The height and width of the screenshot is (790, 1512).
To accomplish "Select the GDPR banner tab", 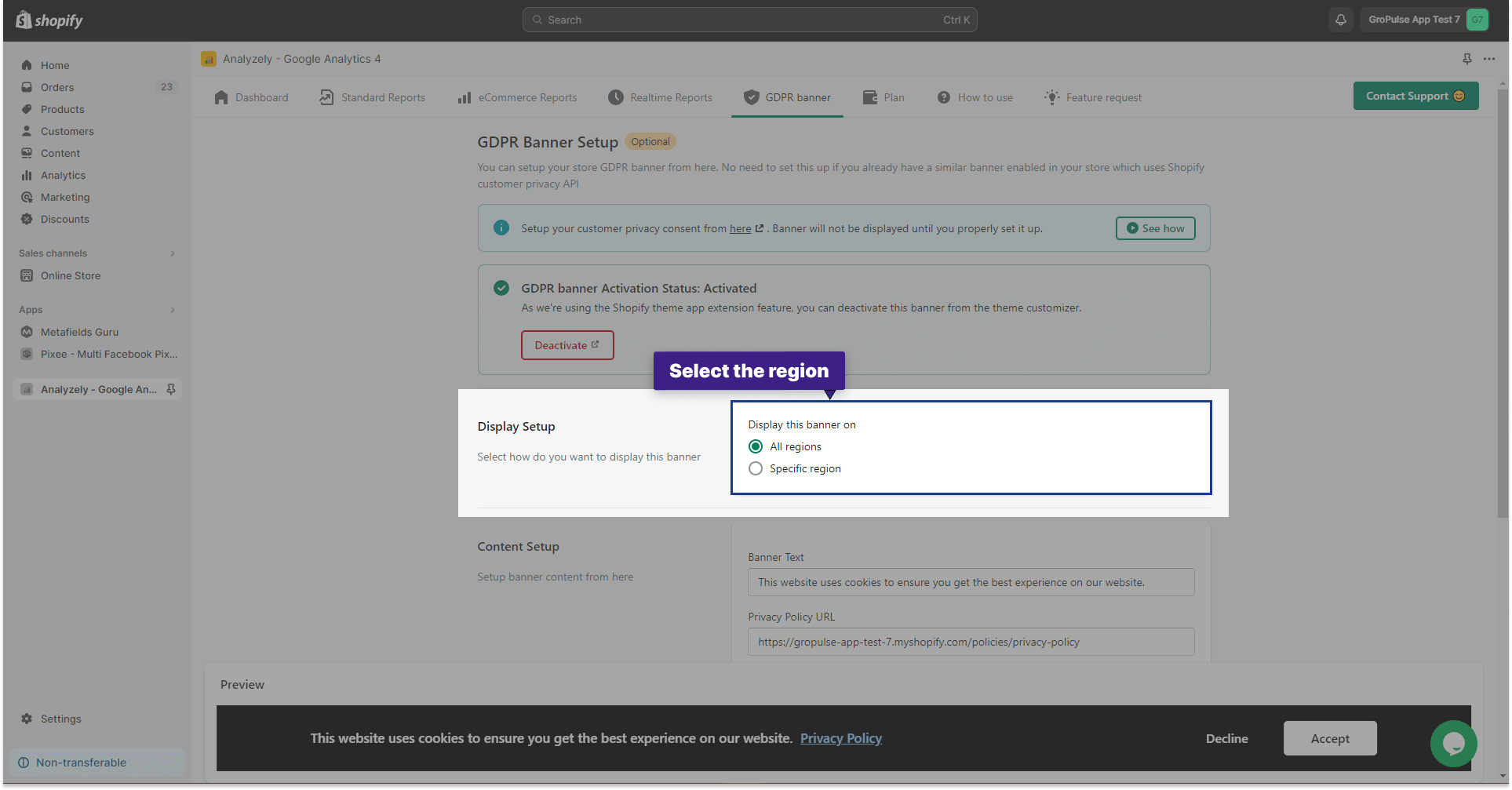I will click(787, 97).
